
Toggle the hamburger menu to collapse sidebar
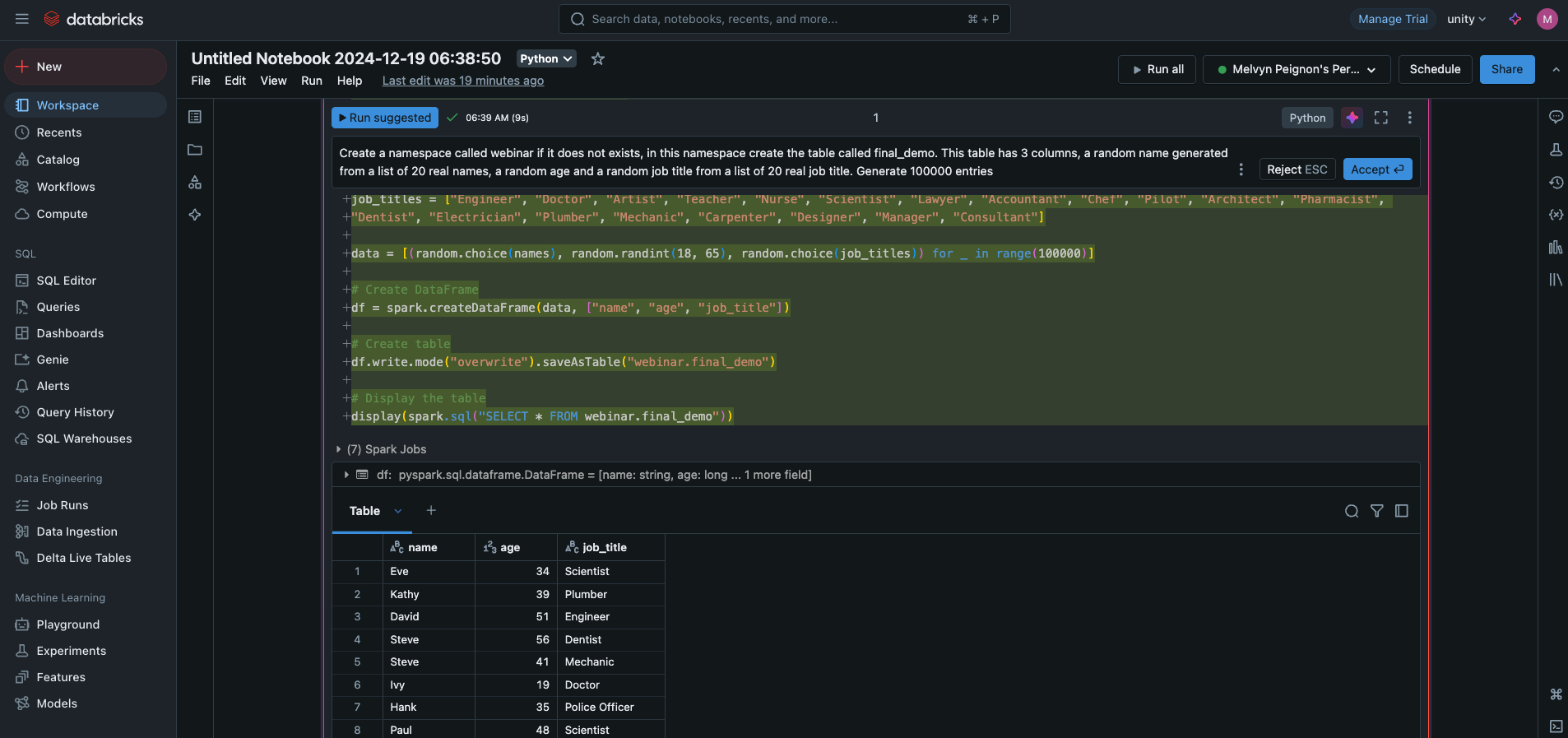[22, 19]
